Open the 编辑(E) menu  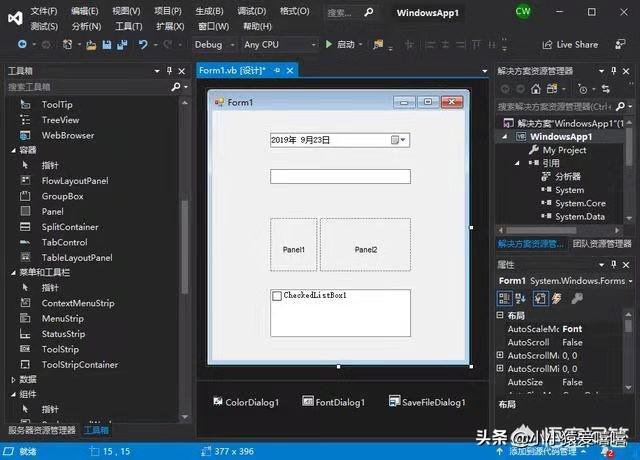[x=84, y=11]
